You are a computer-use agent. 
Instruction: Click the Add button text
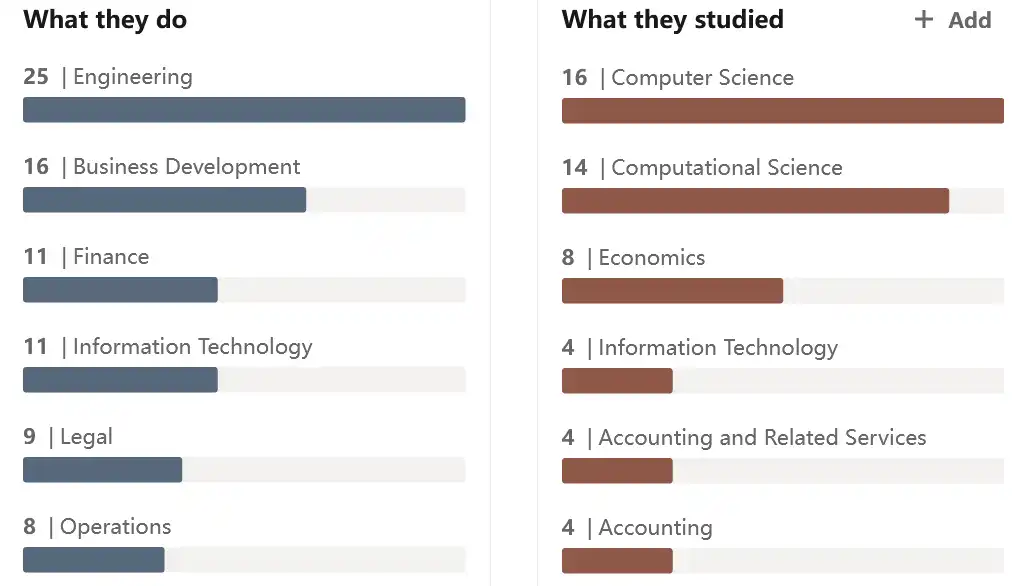click(970, 20)
